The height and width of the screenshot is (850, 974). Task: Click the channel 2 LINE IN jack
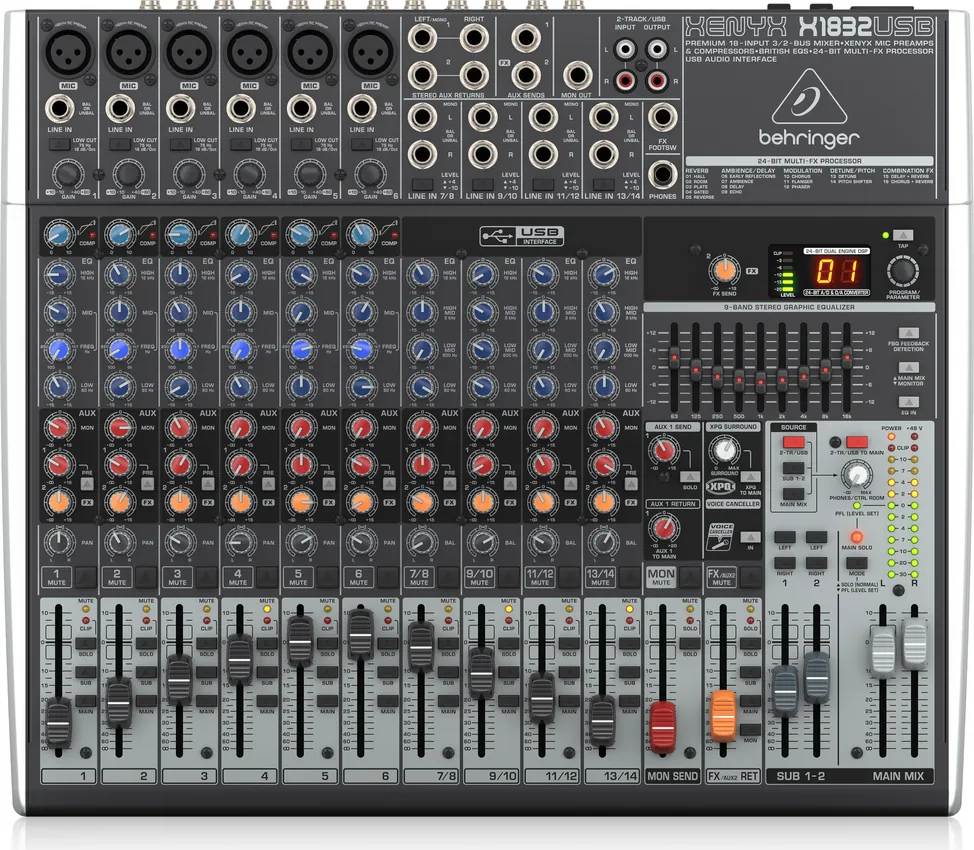point(120,109)
